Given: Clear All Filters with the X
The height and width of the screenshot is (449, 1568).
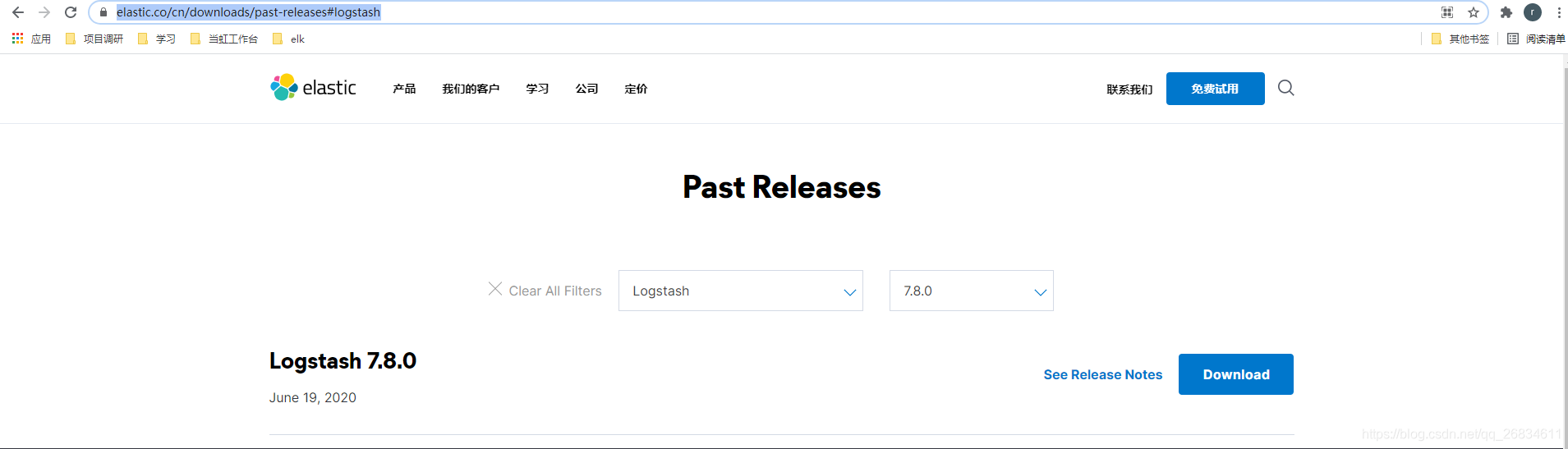Looking at the screenshot, I should point(545,291).
